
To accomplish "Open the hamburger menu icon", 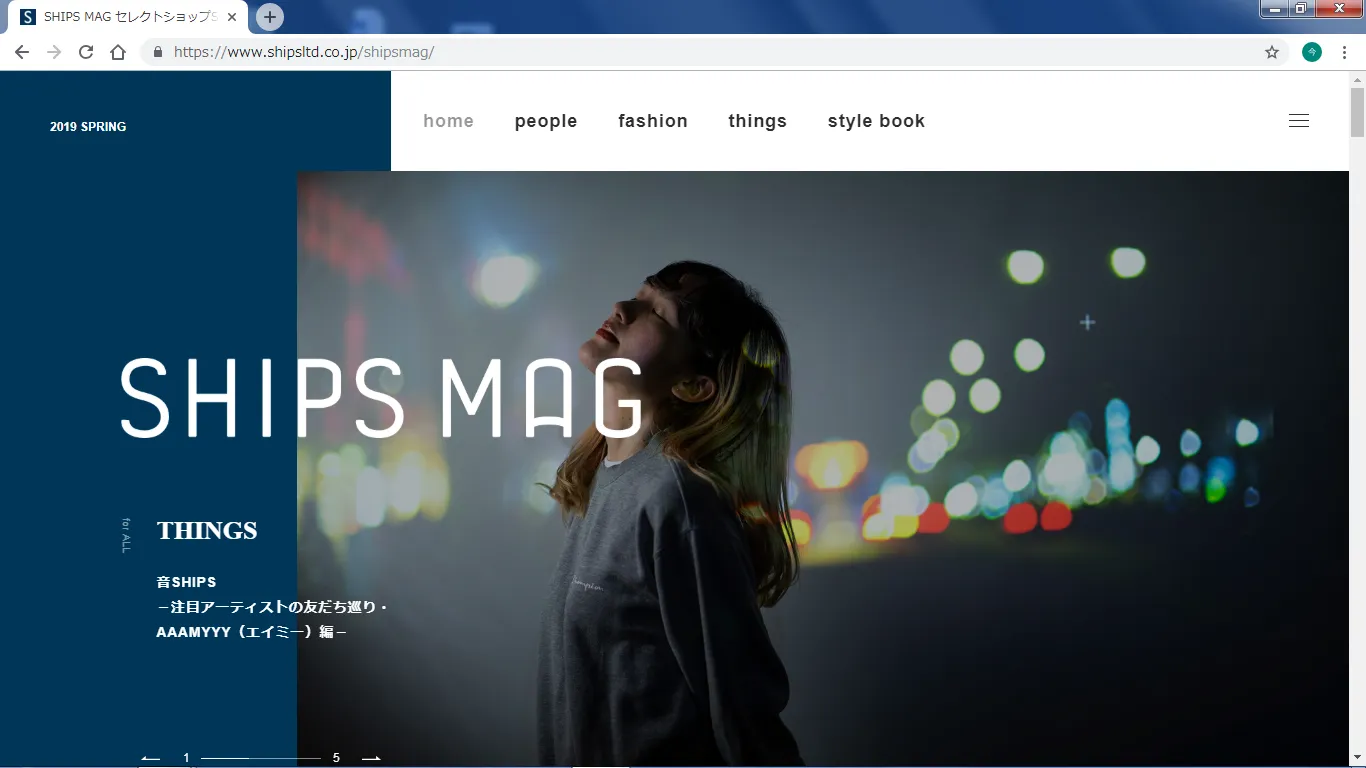I will [1298, 121].
